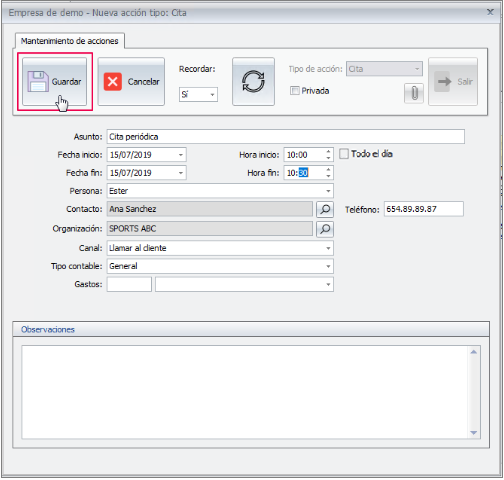Increase Hora inicio with up arrow

coord(328,152)
